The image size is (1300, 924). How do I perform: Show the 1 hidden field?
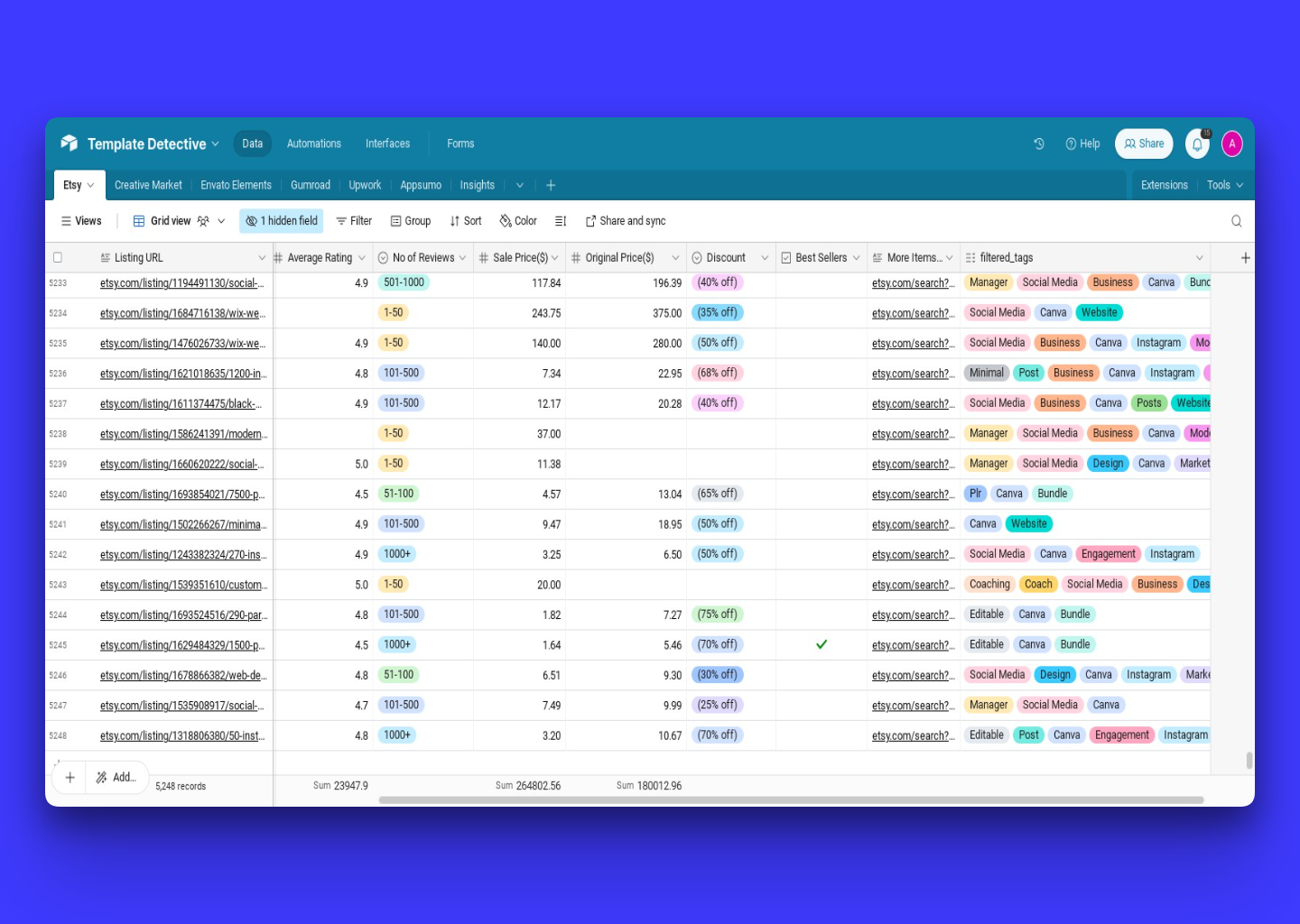pyautogui.click(x=282, y=221)
